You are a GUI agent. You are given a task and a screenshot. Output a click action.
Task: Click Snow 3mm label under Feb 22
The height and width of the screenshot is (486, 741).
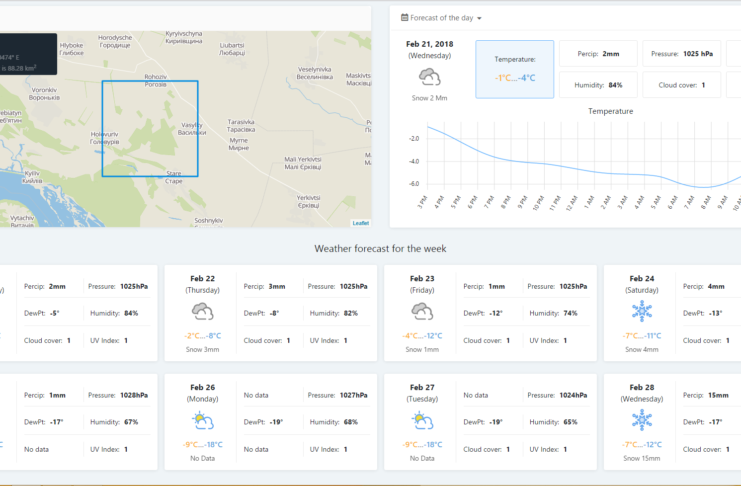pos(202,349)
